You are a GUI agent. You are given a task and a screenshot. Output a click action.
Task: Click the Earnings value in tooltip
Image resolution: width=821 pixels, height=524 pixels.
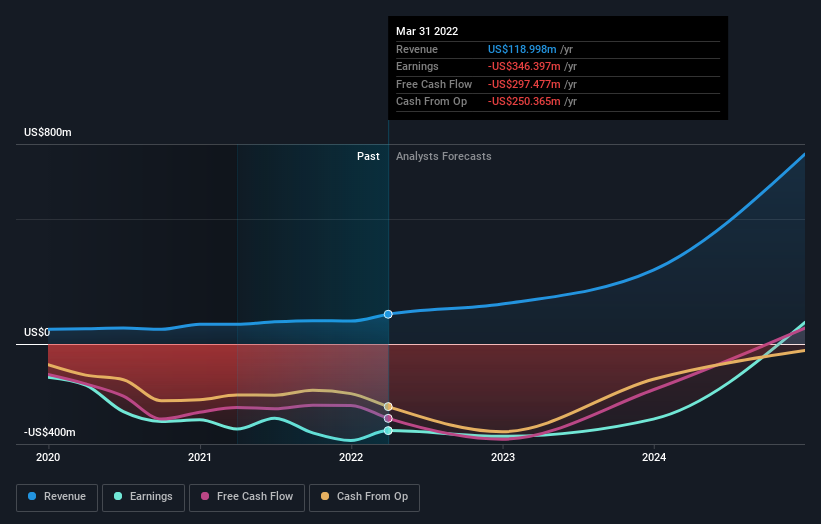(524, 66)
